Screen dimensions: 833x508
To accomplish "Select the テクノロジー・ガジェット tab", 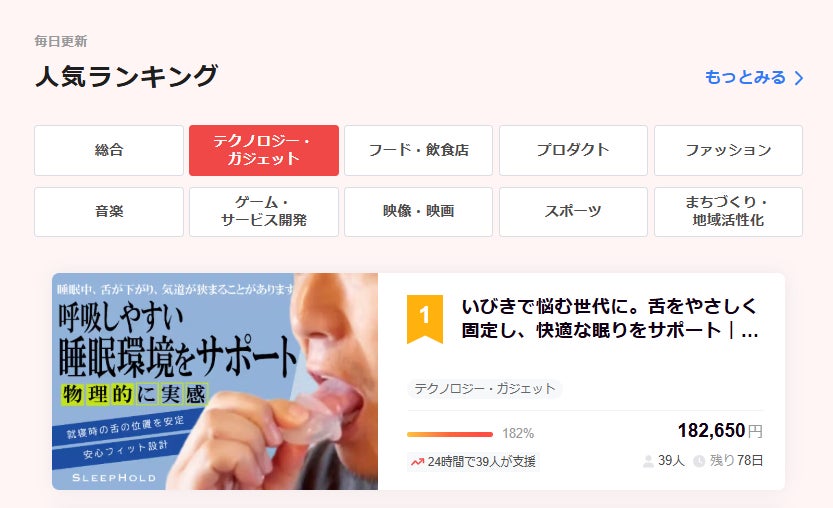I will [264, 150].
